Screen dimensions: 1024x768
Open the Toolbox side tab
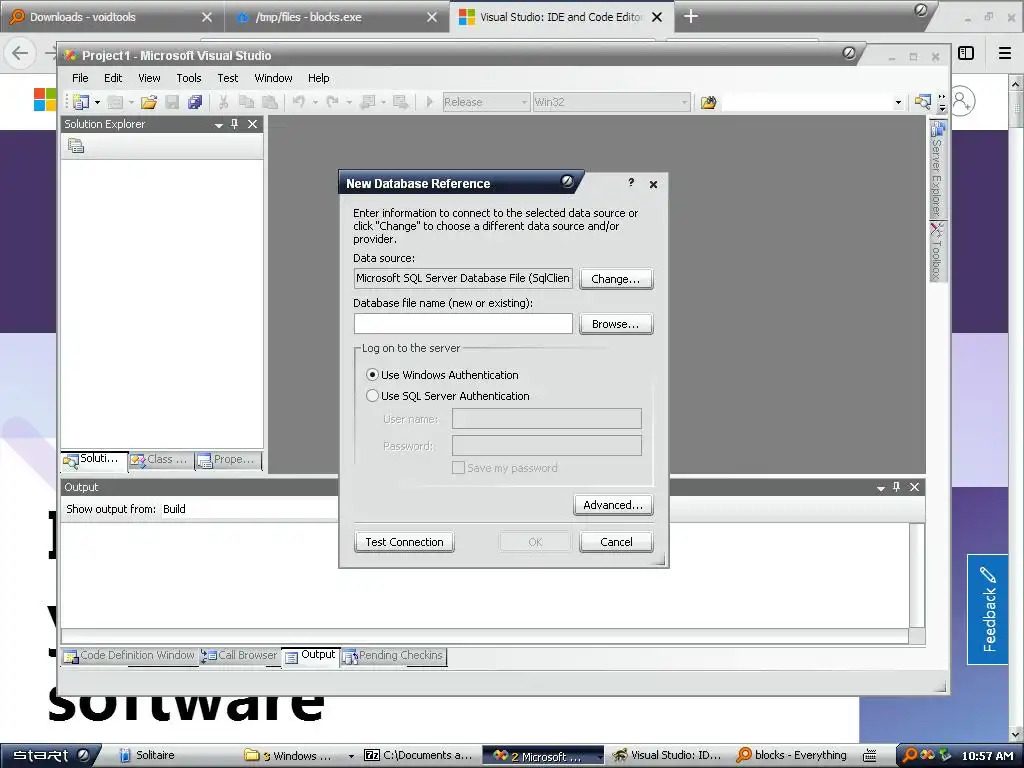(x=938, y=251)
